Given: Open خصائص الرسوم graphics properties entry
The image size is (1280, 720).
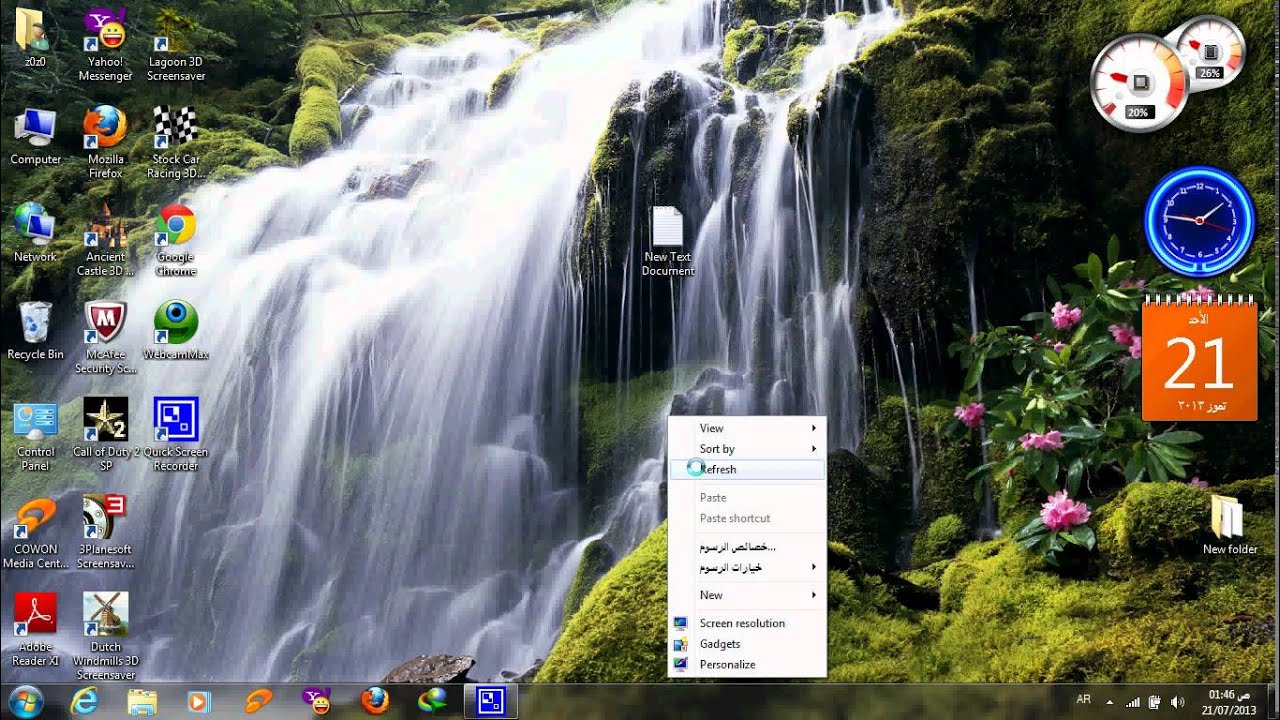Looking at the screenshot, I should click(746, 546).
